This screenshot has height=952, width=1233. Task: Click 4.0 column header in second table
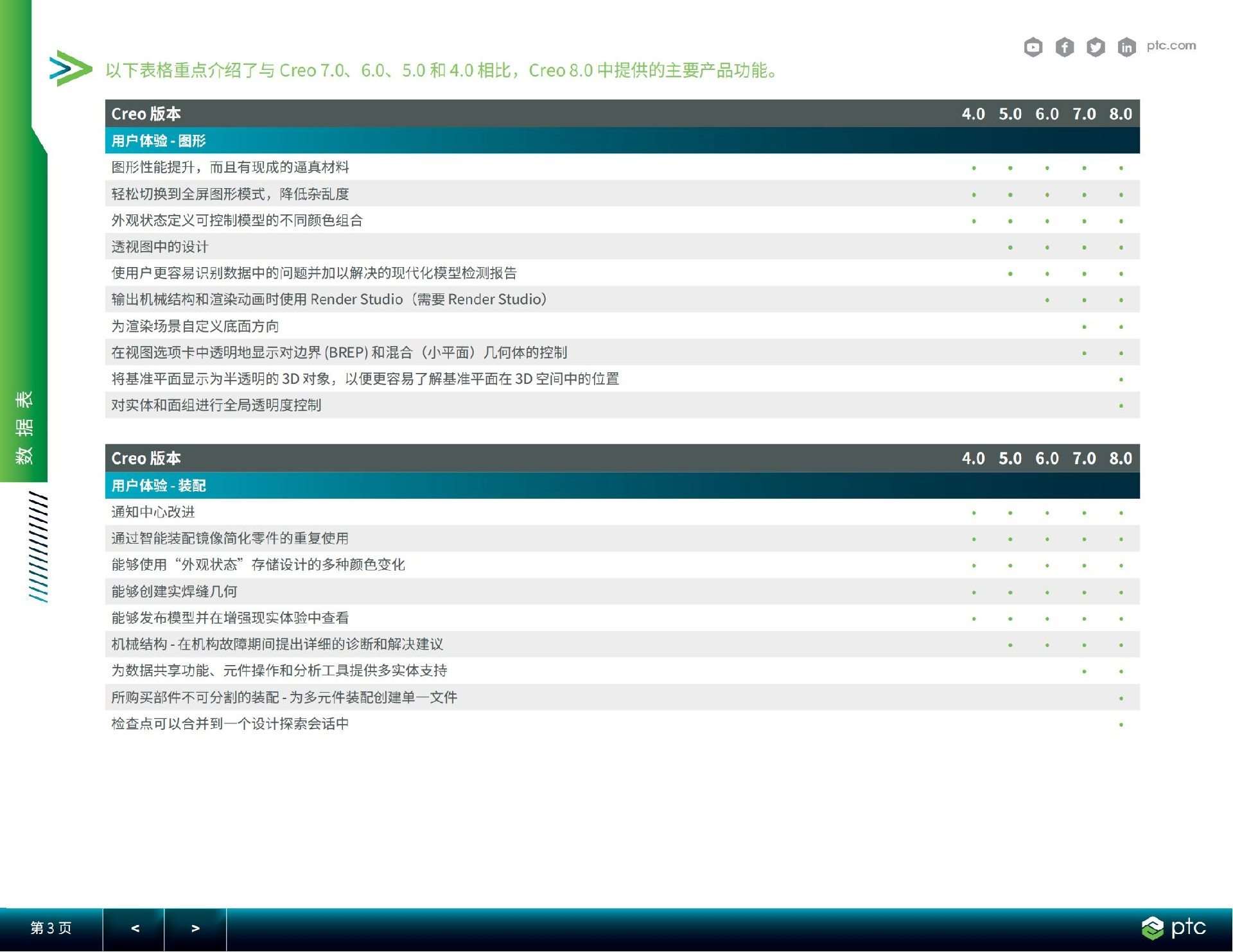tap(973, 458)
